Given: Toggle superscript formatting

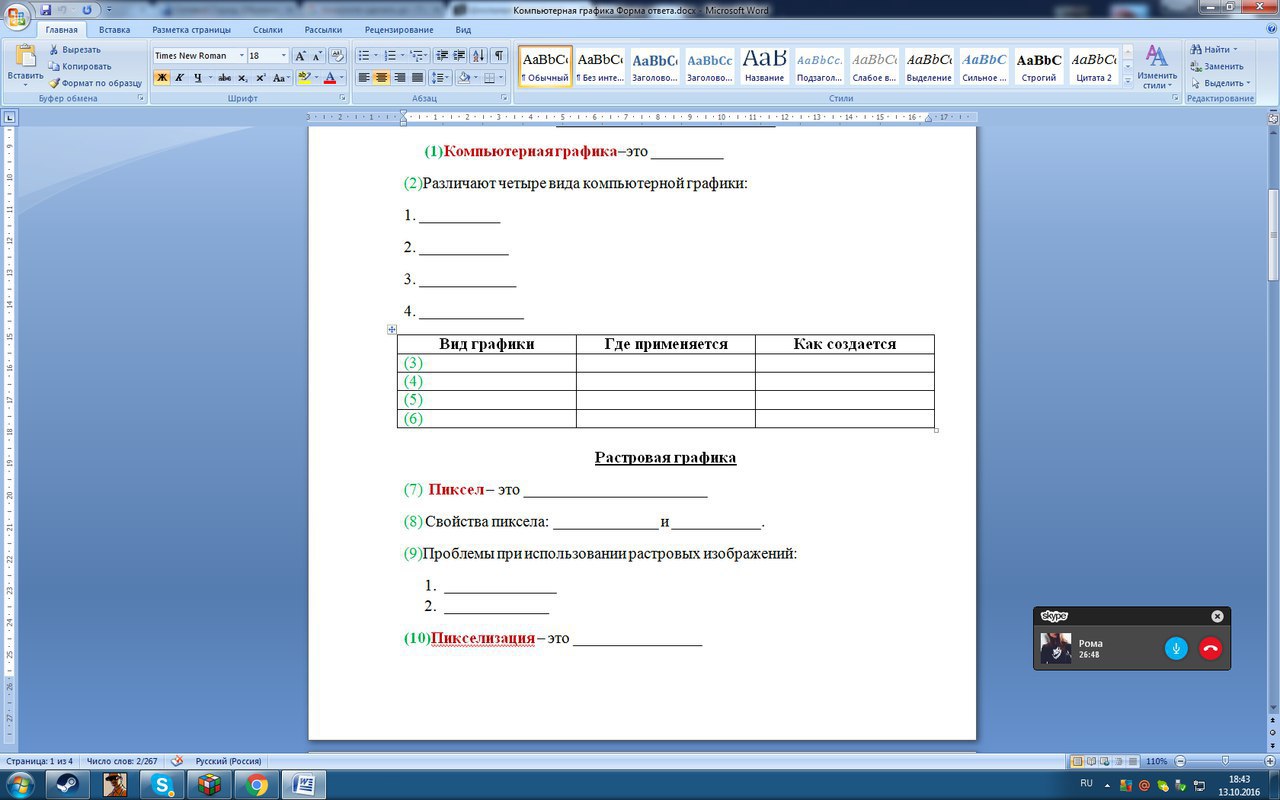Looking at the screenshot, I should coord(261,78).
